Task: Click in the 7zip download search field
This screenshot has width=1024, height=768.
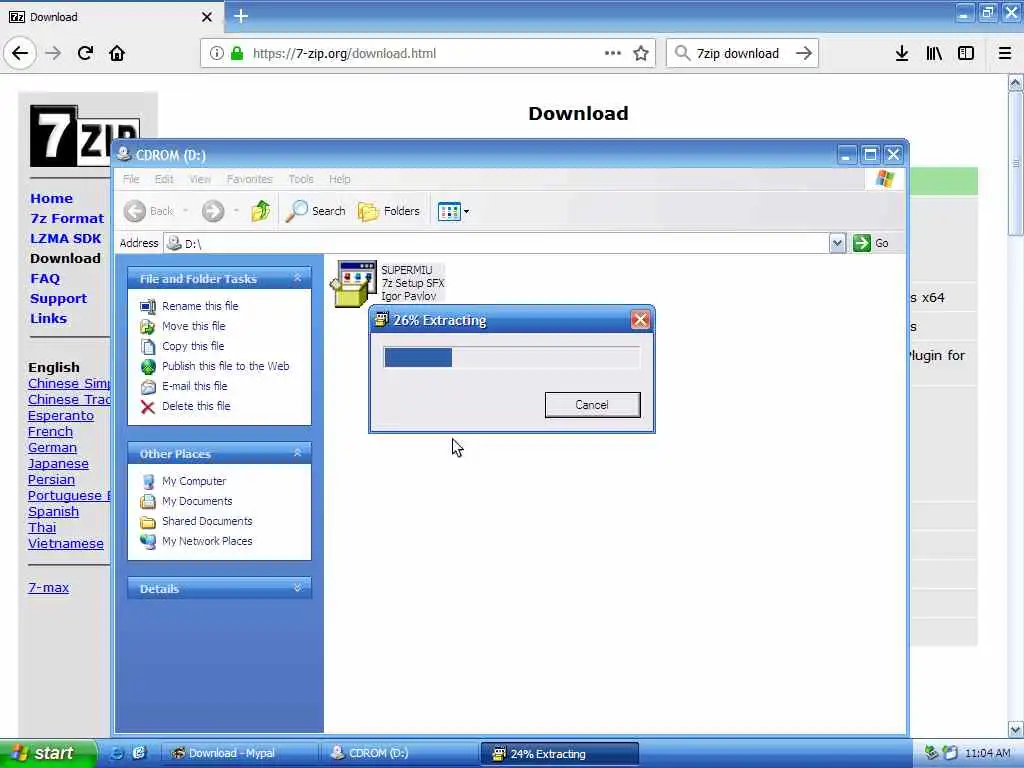Action: point(737,54)
